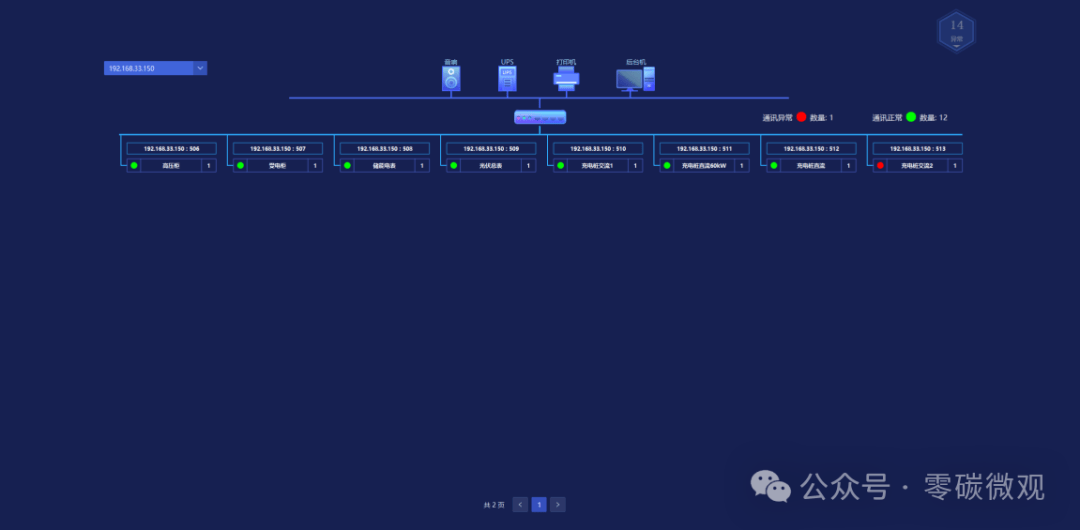
Task: Open the 充电桩交流2 device entry
Action: [x=917, y=165]
